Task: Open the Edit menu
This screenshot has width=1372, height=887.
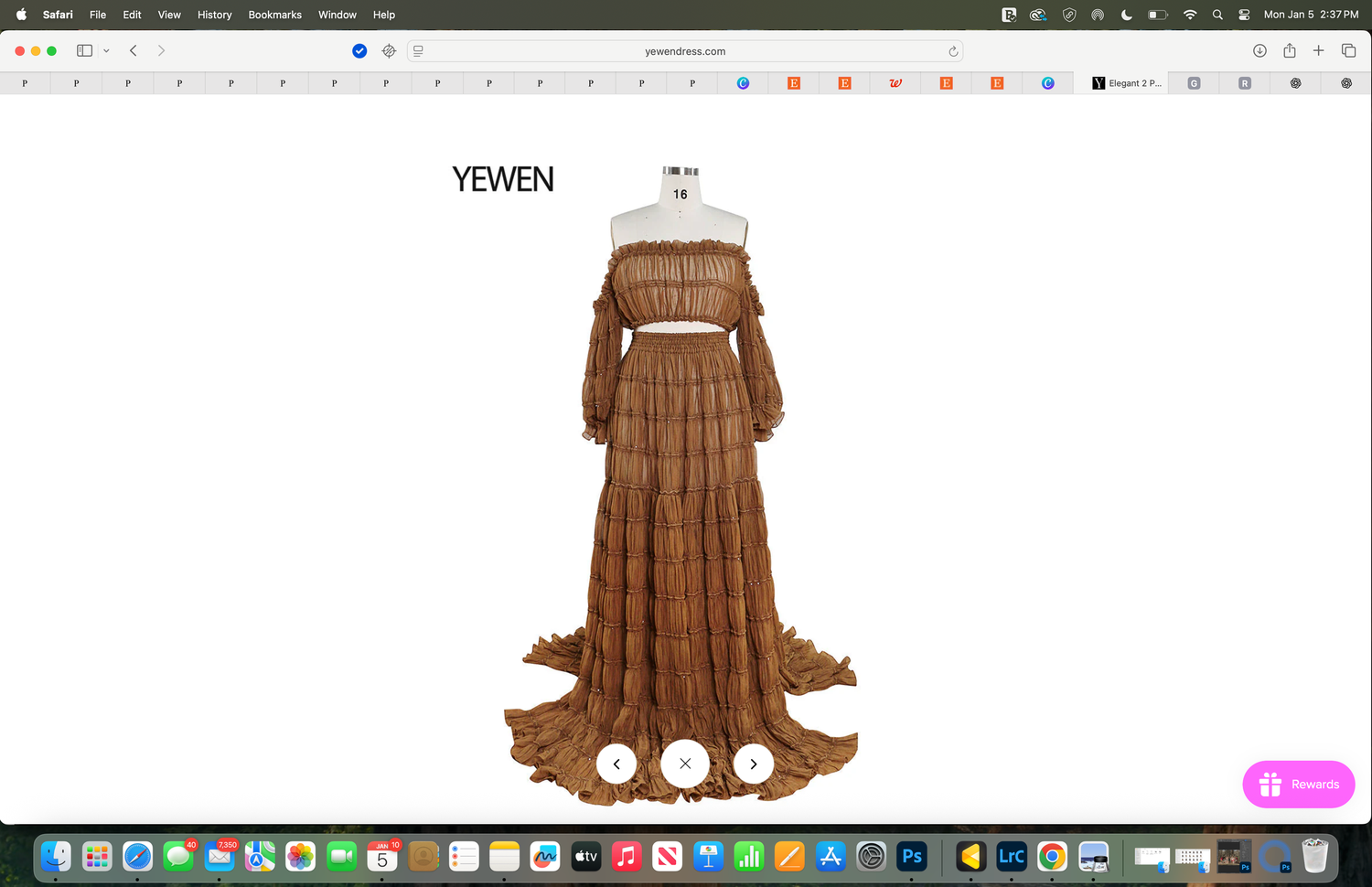Action: 133,15
